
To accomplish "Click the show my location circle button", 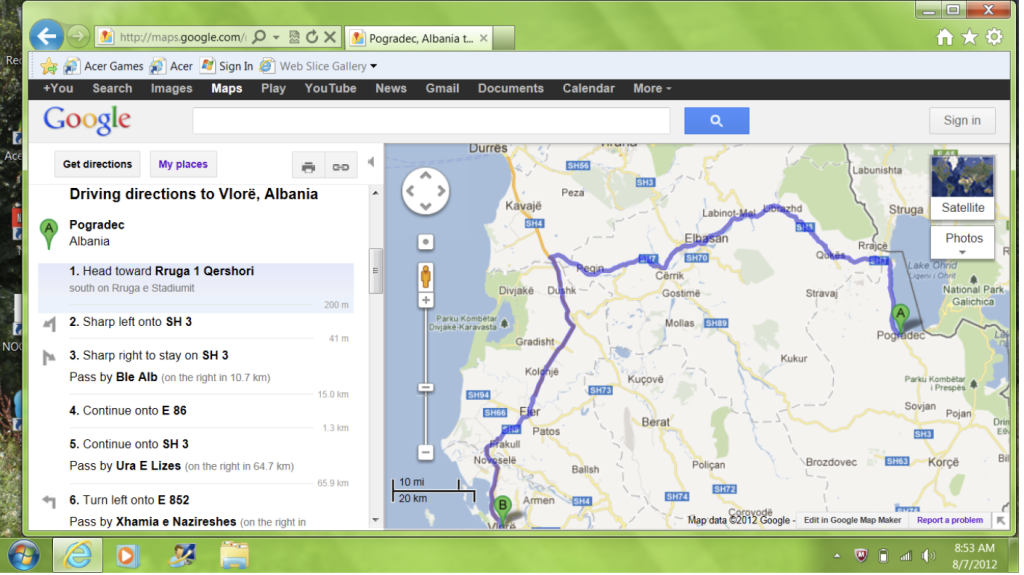I will (426, 242).
